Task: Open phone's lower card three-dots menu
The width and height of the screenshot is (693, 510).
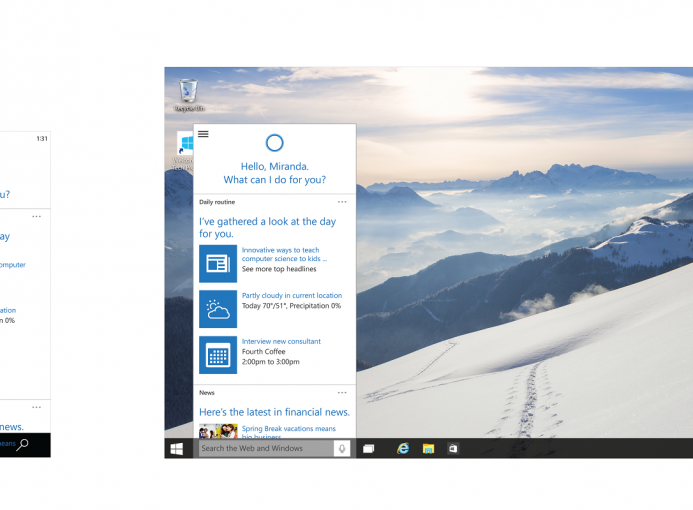Action: pyautogui.click(x=36, y=407)
